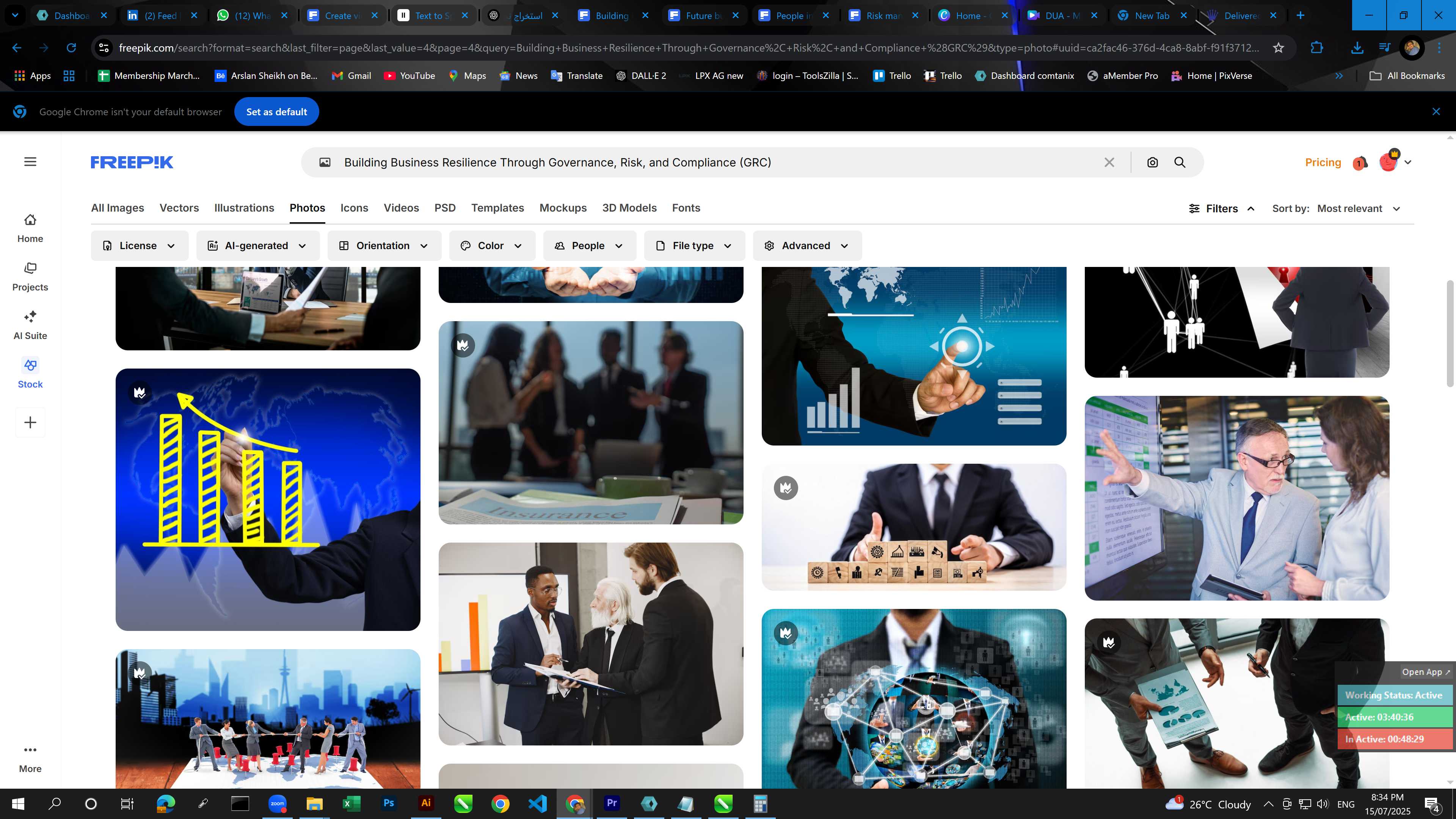
Task: Switch to Icons tab
Action: (355, 208)
